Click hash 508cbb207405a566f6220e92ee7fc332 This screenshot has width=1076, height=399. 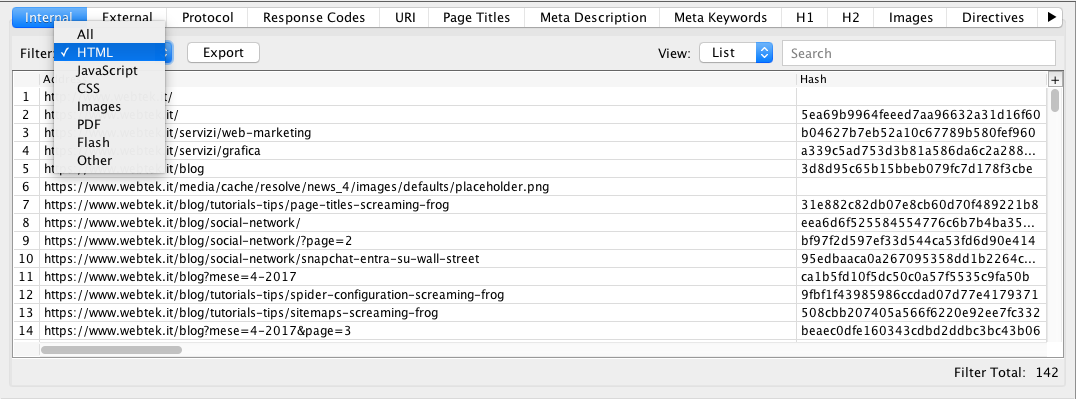[920, 313]
